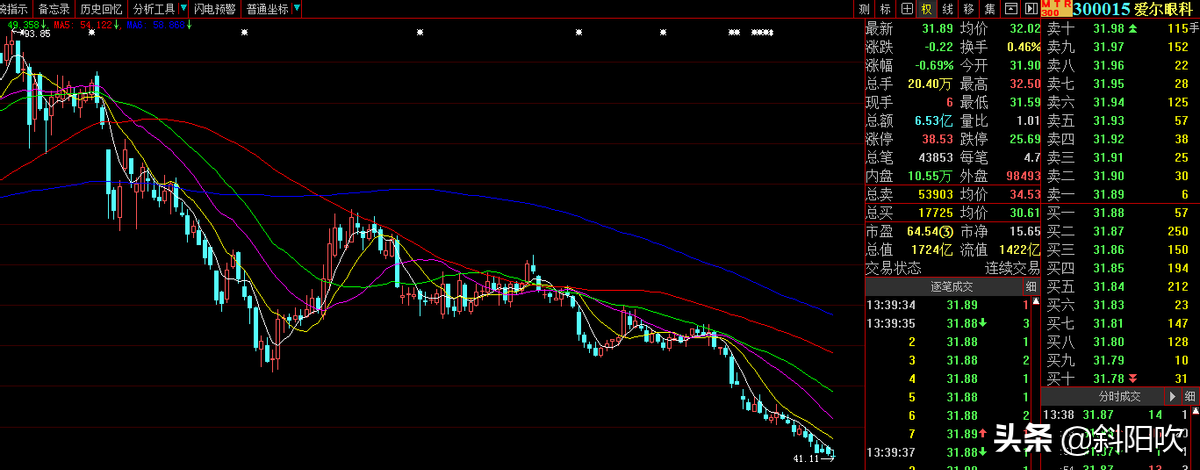Screen dimensions: 1200x470
Task: Expand dropdown arrow next to 普通坐标
Action: point(296,9)
